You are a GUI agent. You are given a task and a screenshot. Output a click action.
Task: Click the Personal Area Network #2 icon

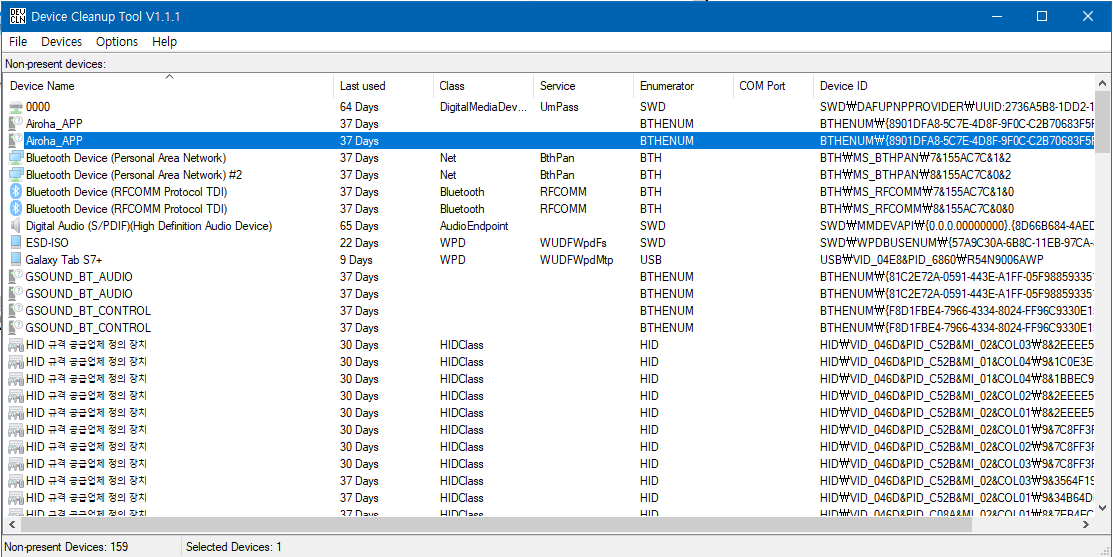(16, 175)
